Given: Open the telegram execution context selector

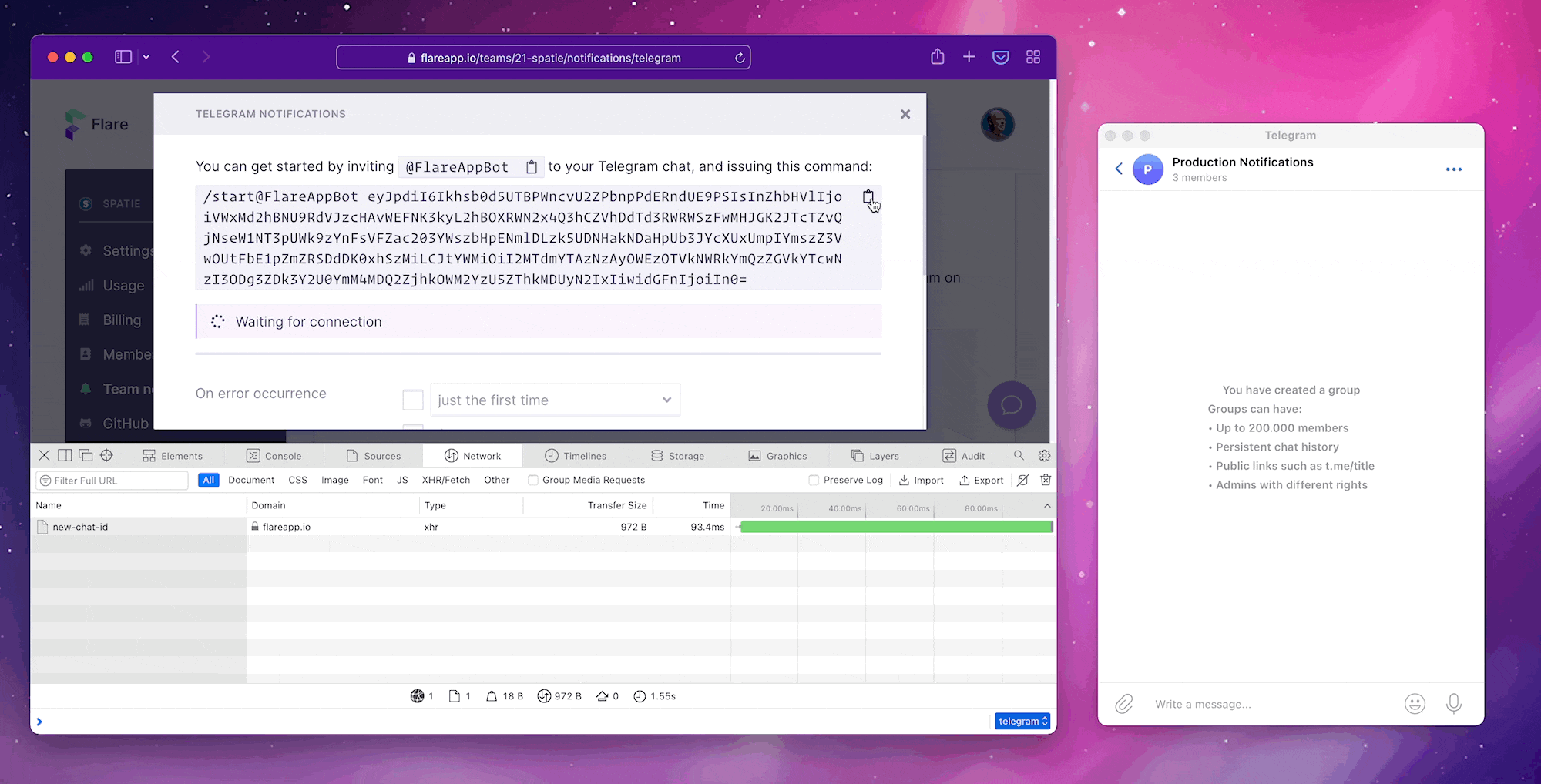Looking at the screenshot, I should coord(1022,722).
